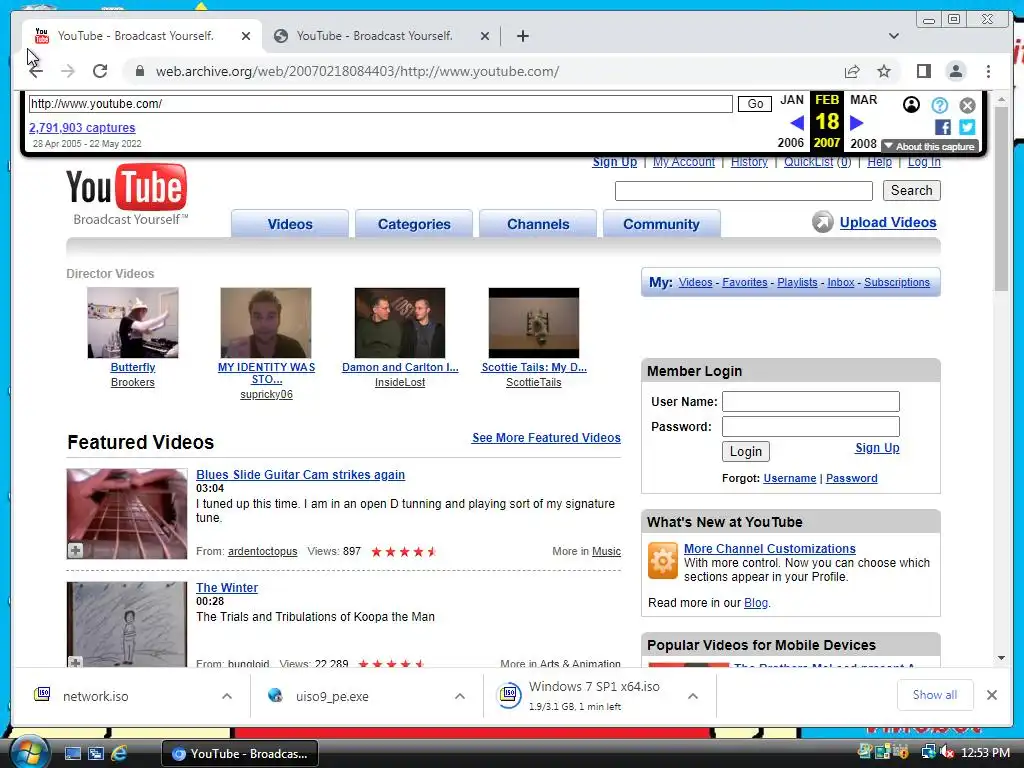Go to previous capture with left blue arrow
This screenshot has height=768, width=1024.
797,122
